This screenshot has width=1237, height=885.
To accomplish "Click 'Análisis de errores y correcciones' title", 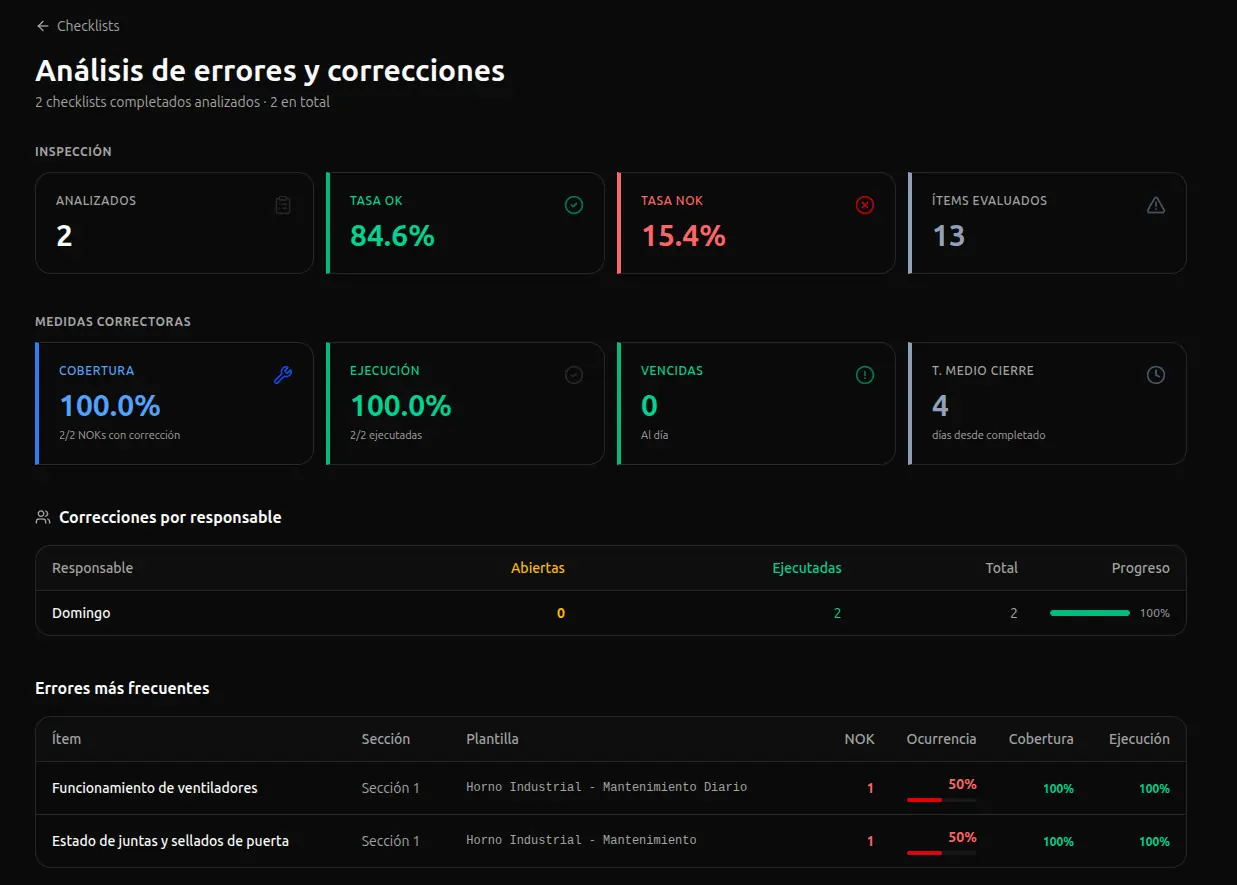I will pos(270,71).
